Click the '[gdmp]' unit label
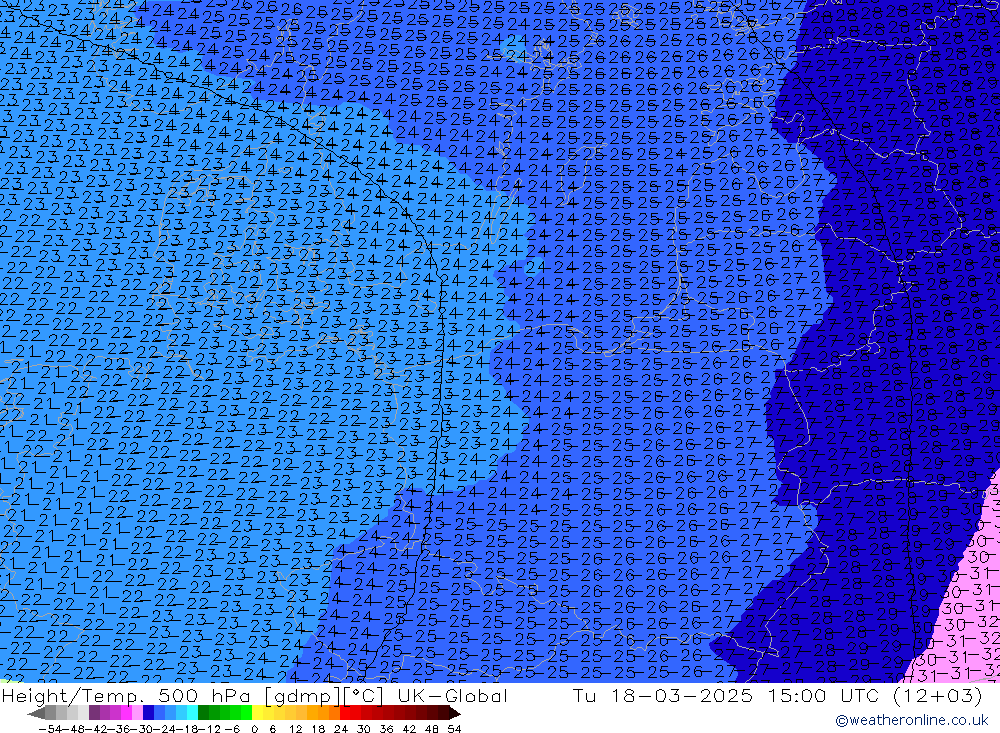Viewport: 1000px width, 733px height. 303,695
